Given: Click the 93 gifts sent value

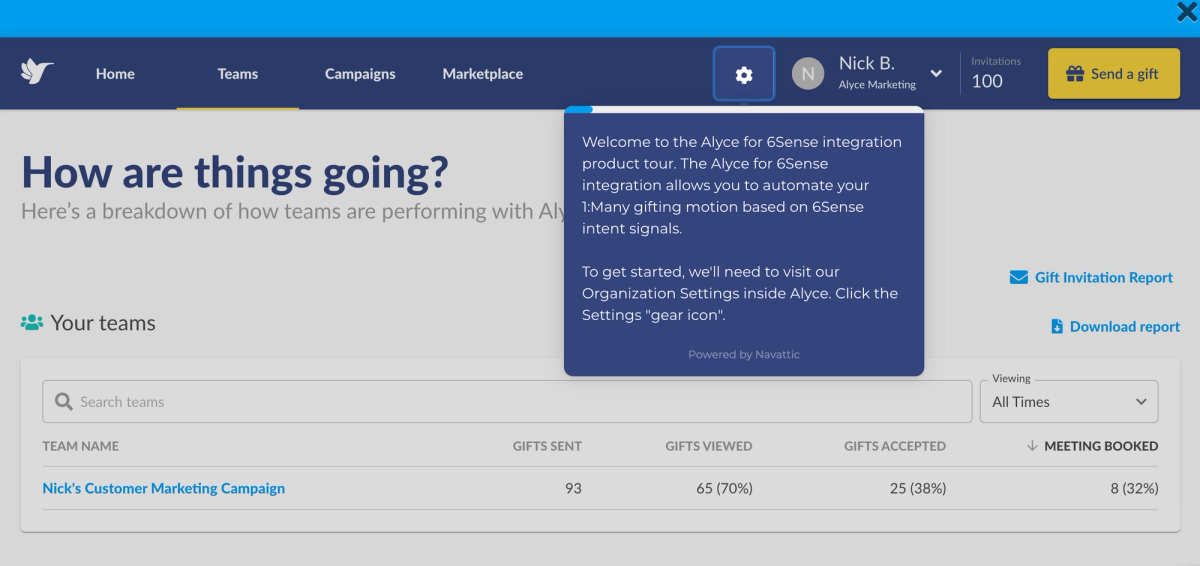Looking at the screenshot, I should tap(572, 488).
